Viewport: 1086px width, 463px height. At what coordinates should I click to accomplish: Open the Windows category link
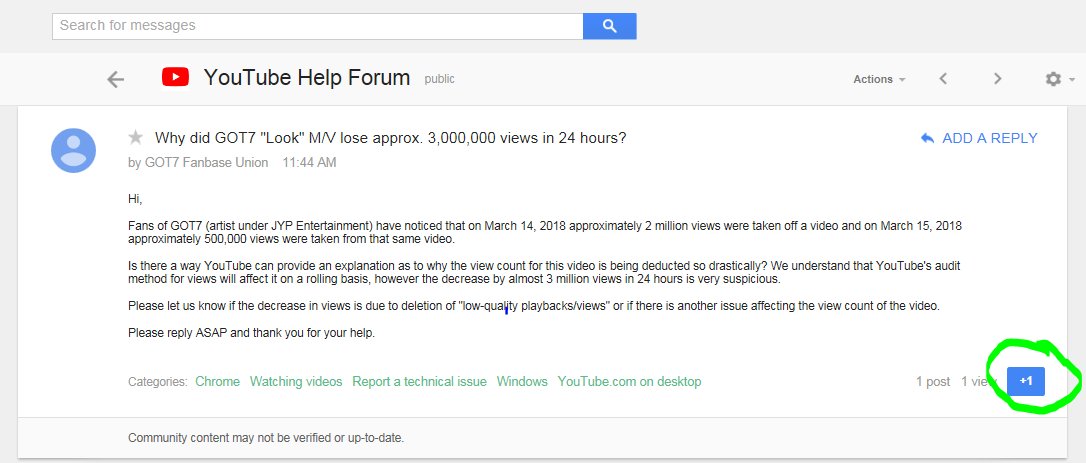[522, 382]
